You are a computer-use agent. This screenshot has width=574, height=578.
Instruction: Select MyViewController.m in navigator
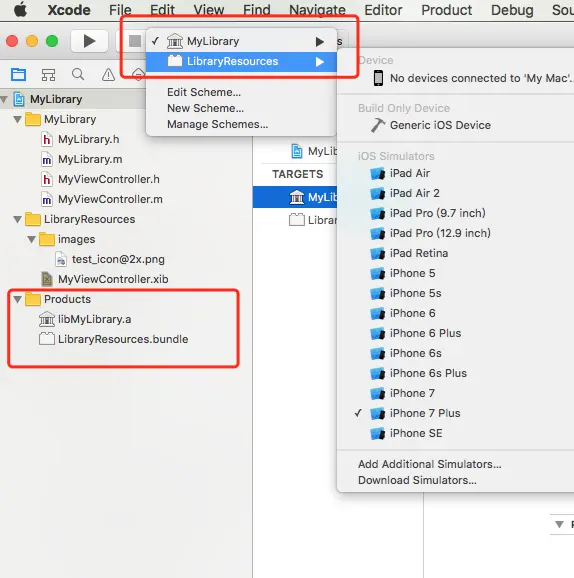110,199
